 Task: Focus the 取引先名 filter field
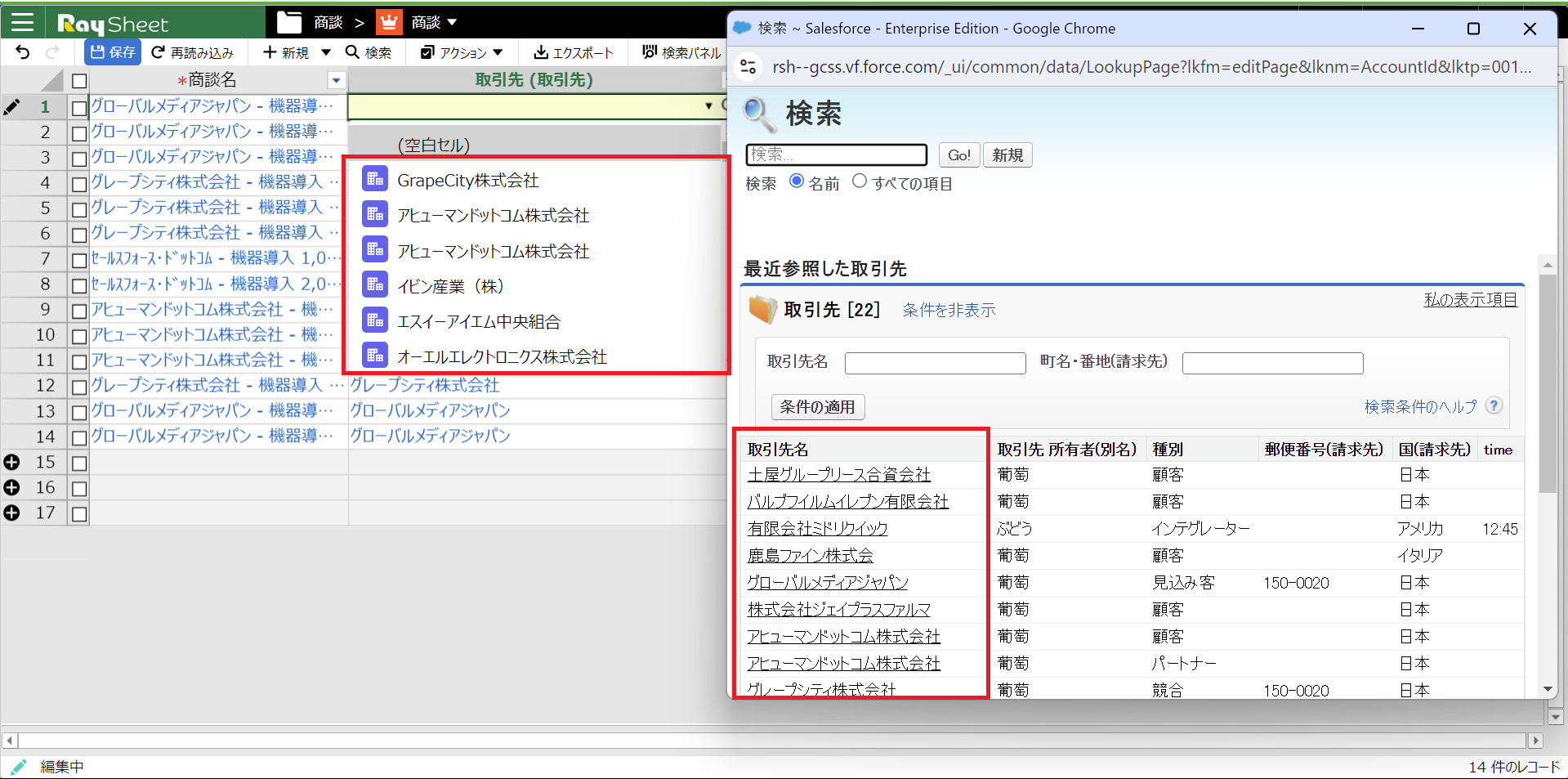[935, 363]
